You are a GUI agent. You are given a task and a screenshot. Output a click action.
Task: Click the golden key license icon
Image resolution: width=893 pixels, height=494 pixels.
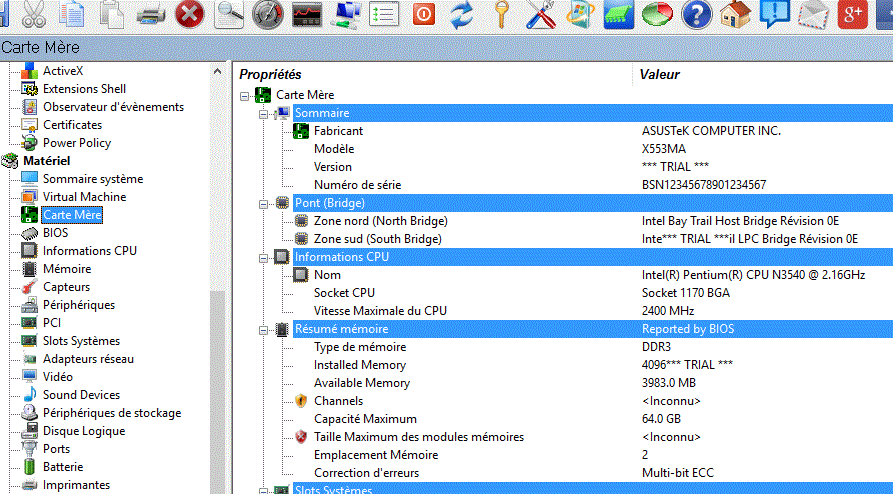pyautogui.click(x=501, y=14)
